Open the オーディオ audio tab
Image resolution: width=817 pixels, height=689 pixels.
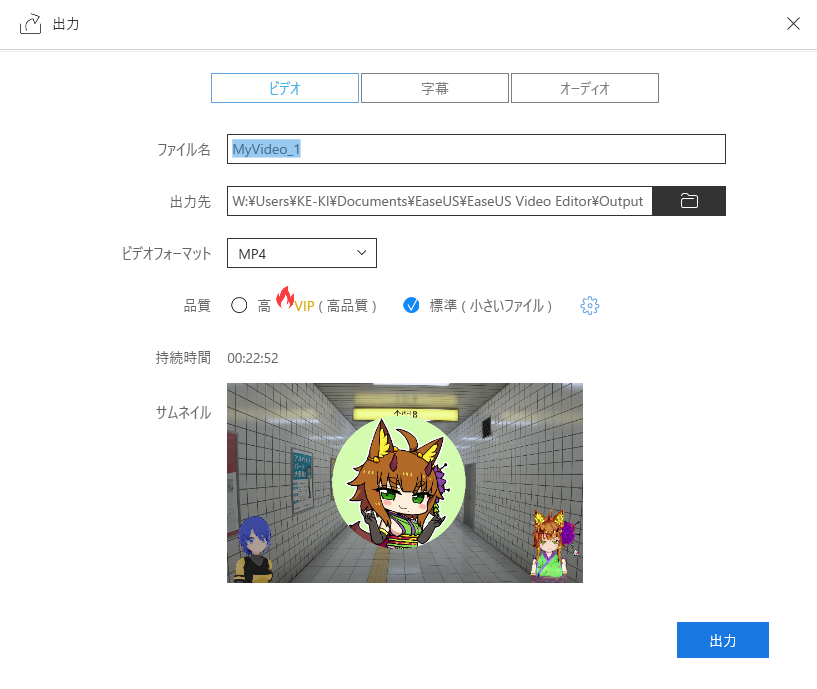point(584,88)
